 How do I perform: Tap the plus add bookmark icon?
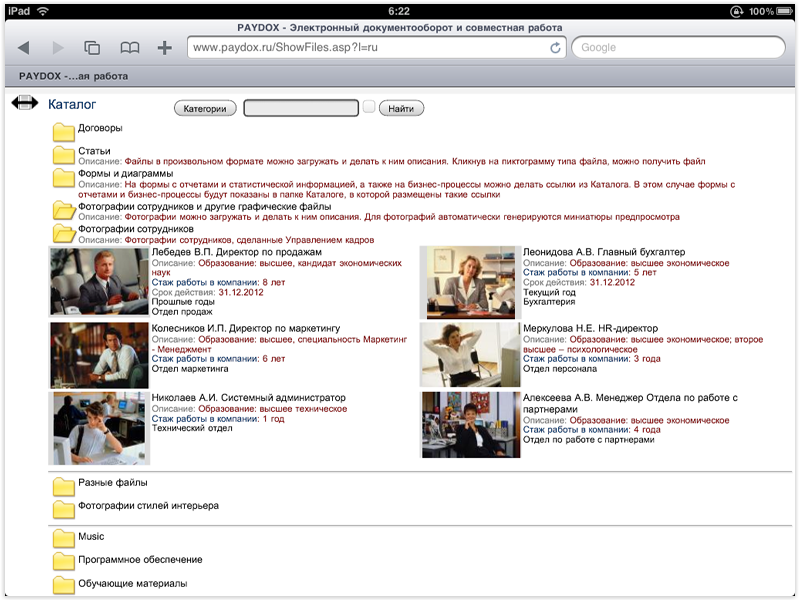(164, 47)
